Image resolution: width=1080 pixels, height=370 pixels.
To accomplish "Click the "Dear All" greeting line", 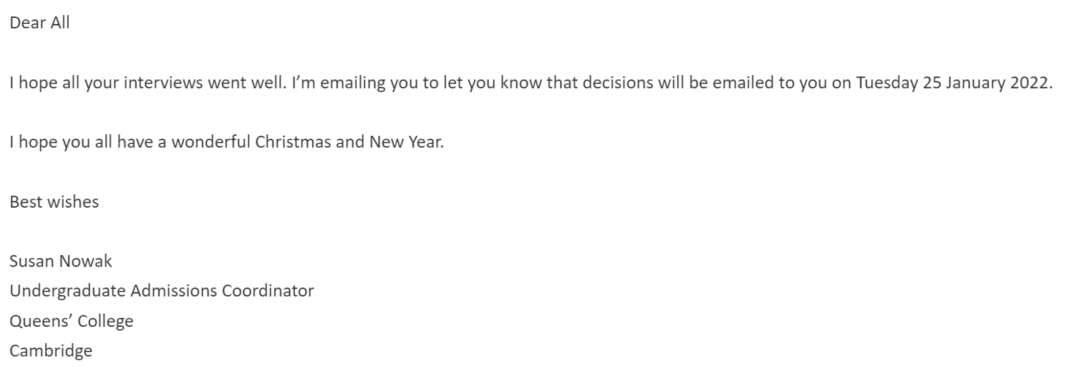I will click(40, 23).
